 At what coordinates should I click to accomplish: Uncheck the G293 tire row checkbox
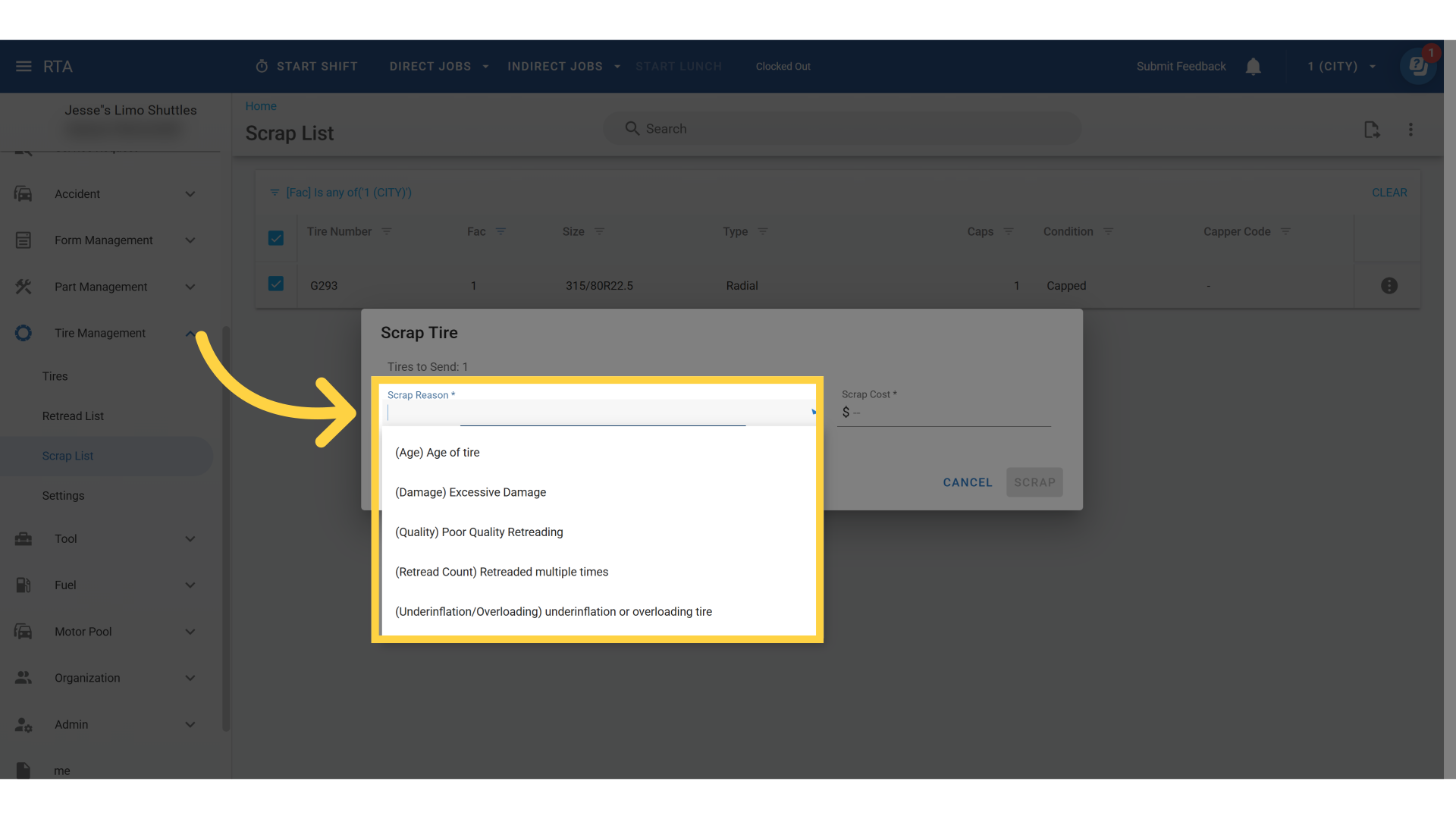(x=276, y=284)
